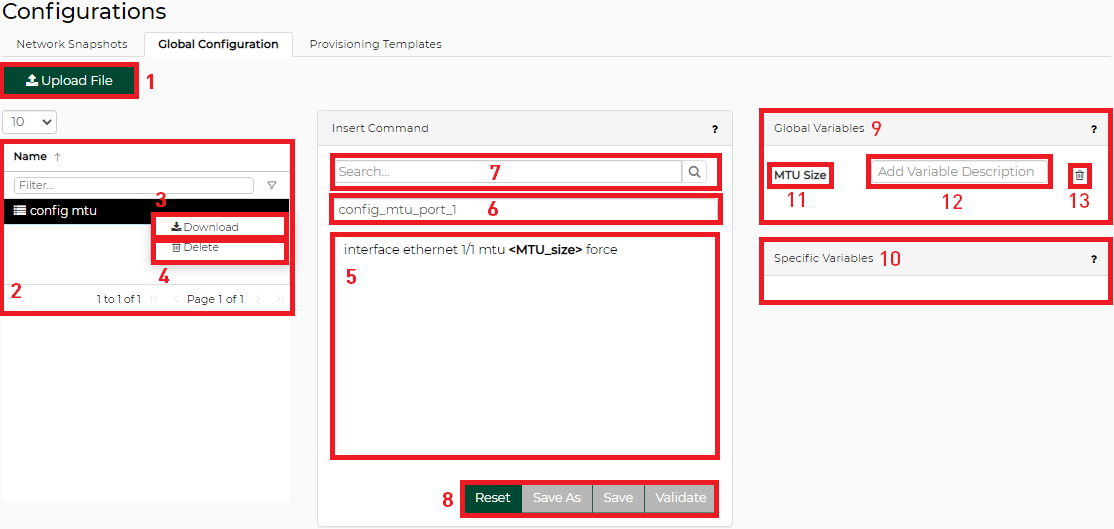Click the search magnifier icon
This screenshot has height=529, width=1114.
694,172
